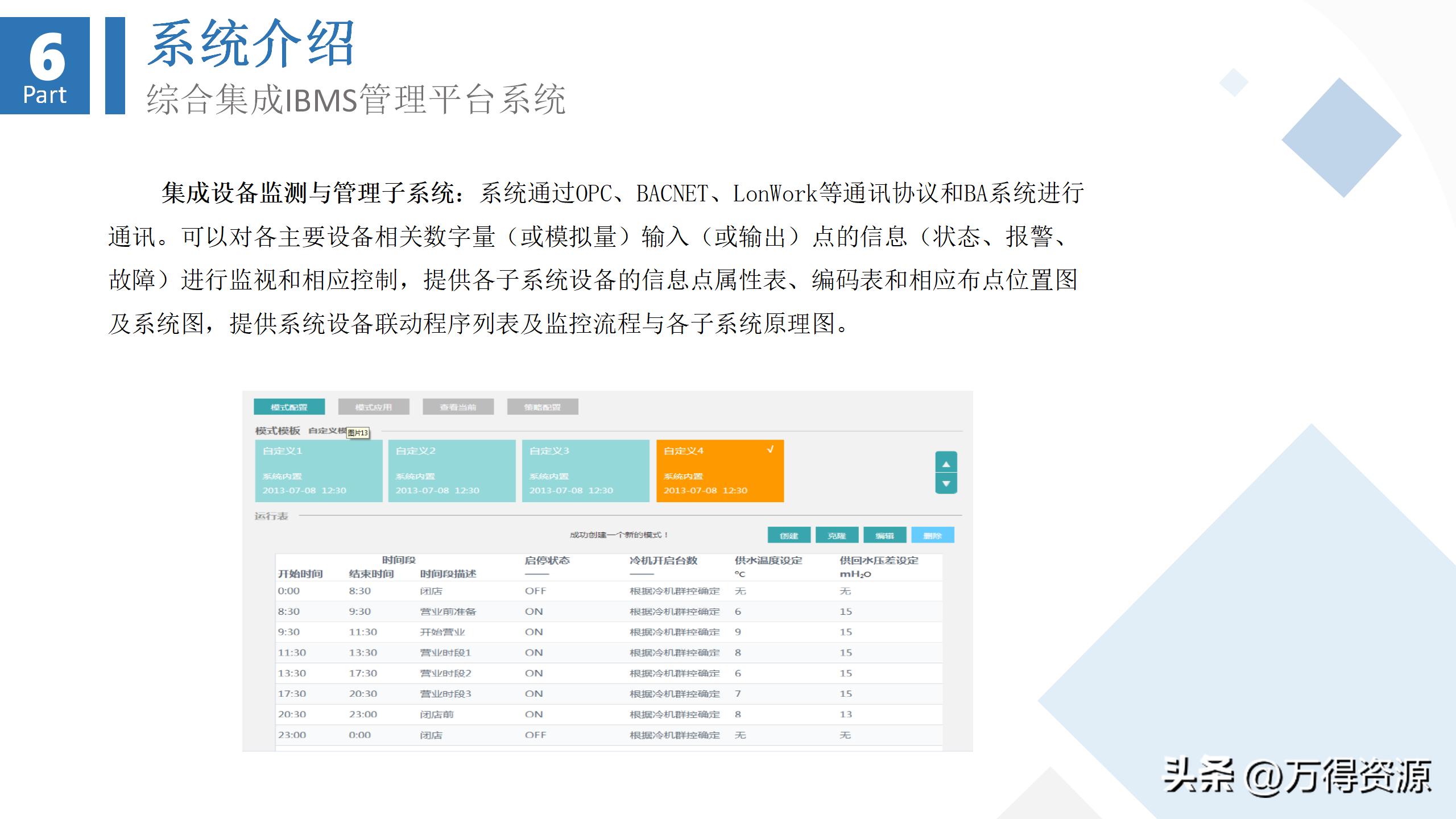The height and width of the screenshot is (819, 1456).
Task: Select the 自定义1 mode template
Action: coord(318,471)
